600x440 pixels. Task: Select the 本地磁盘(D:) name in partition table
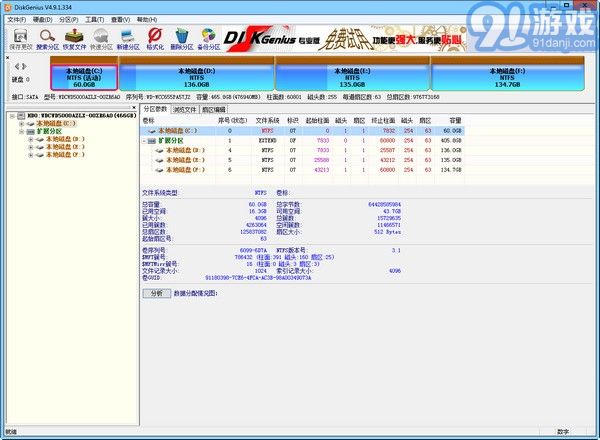(185, 150)
